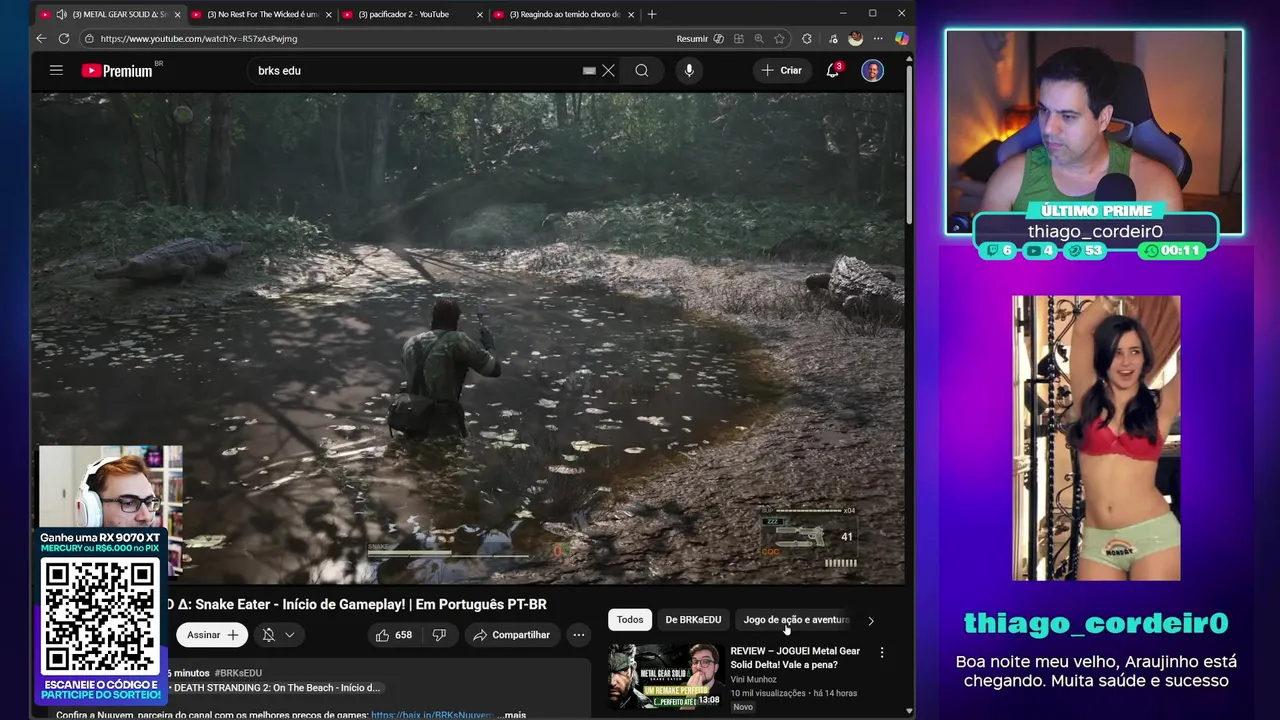1280x720 pixels.
Task: Click the #BRKsEDU hashtag link
Action: tap(238, 673)
